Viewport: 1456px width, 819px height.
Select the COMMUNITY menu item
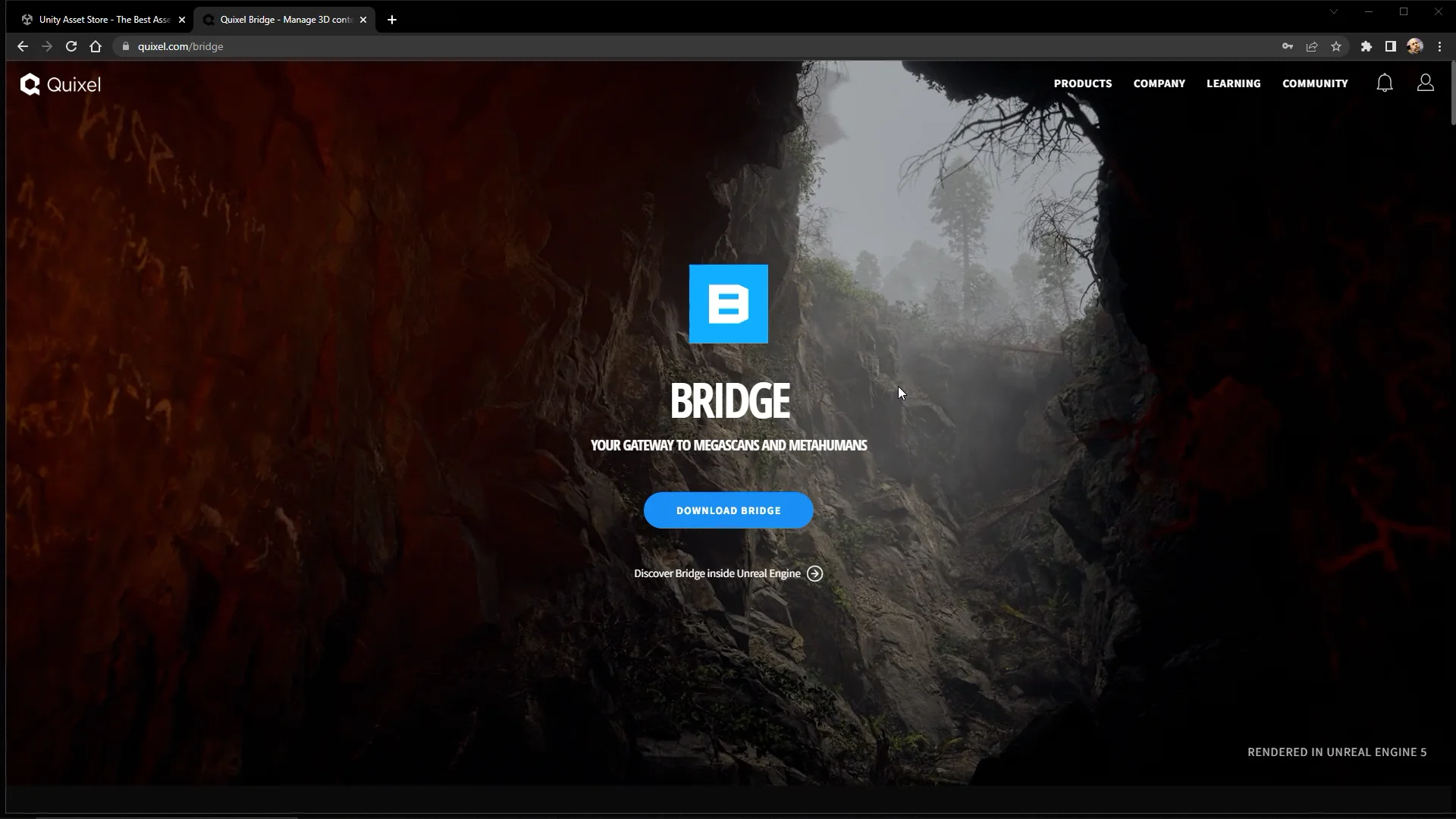1315,83
